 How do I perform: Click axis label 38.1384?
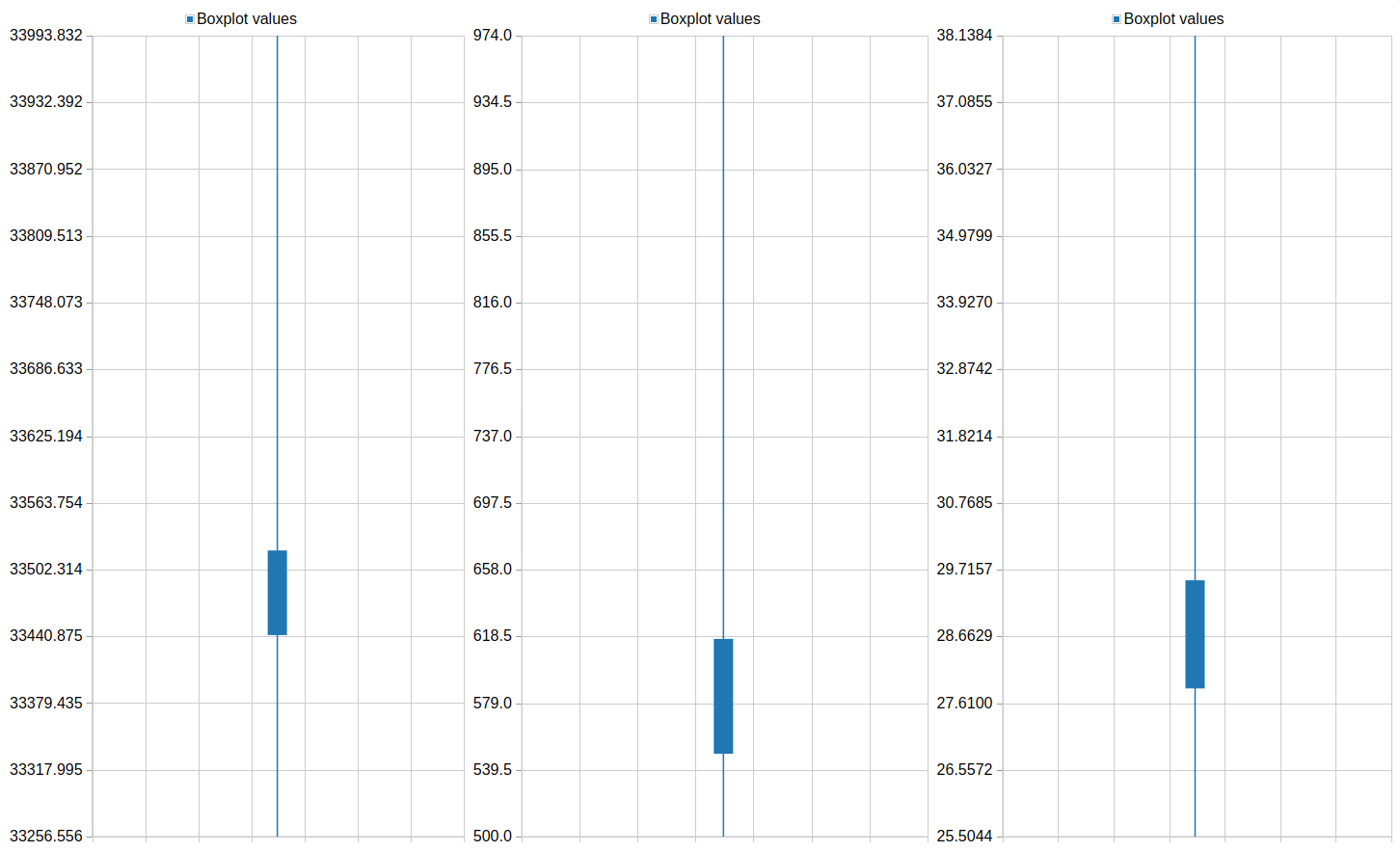964,36
